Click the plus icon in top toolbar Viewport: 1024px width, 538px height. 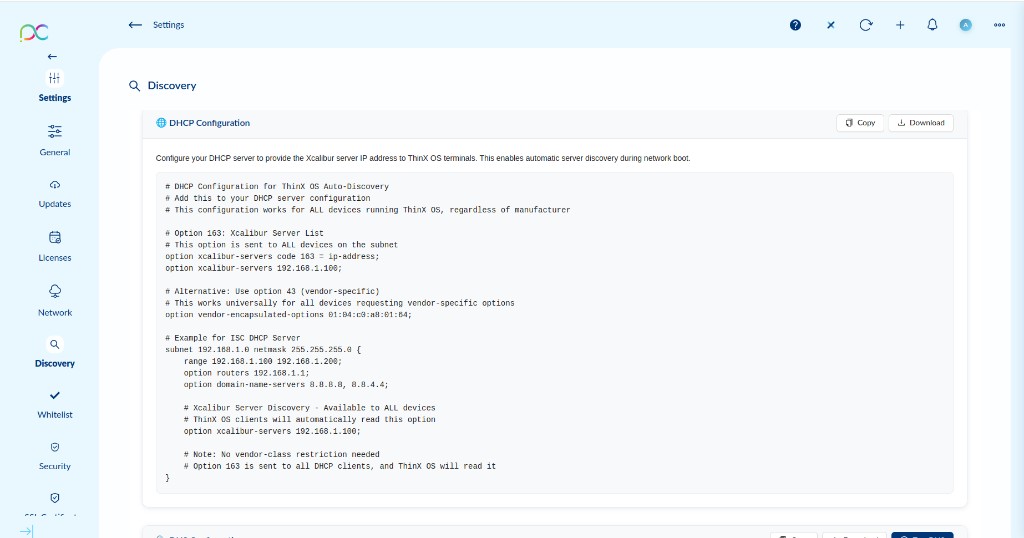coord(900,25)
